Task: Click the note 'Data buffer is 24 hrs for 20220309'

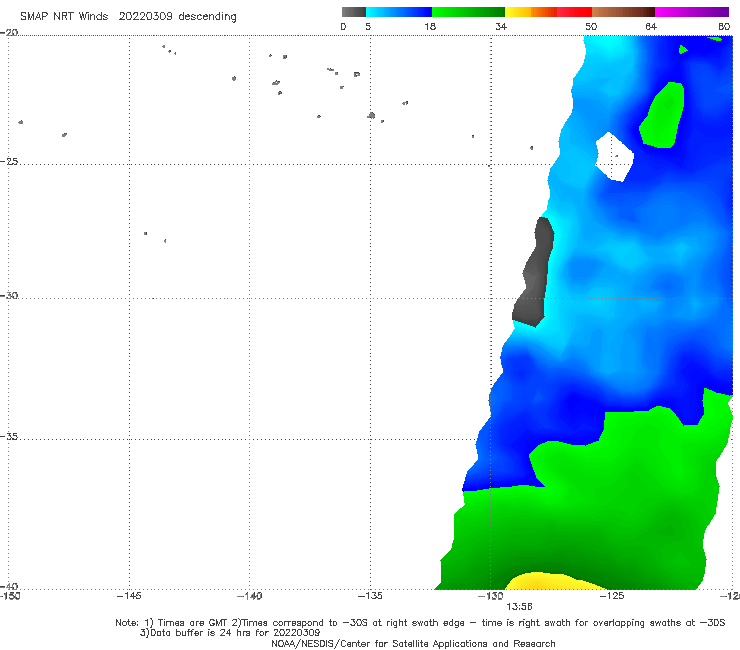Action: [235, 633]
